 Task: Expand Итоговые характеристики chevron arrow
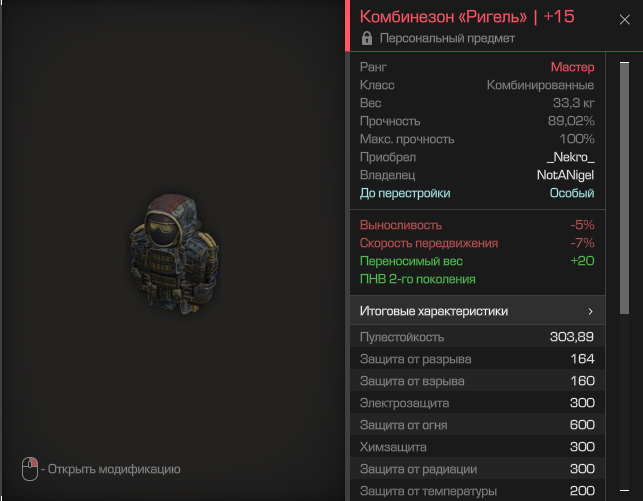(x=590, y=311)
